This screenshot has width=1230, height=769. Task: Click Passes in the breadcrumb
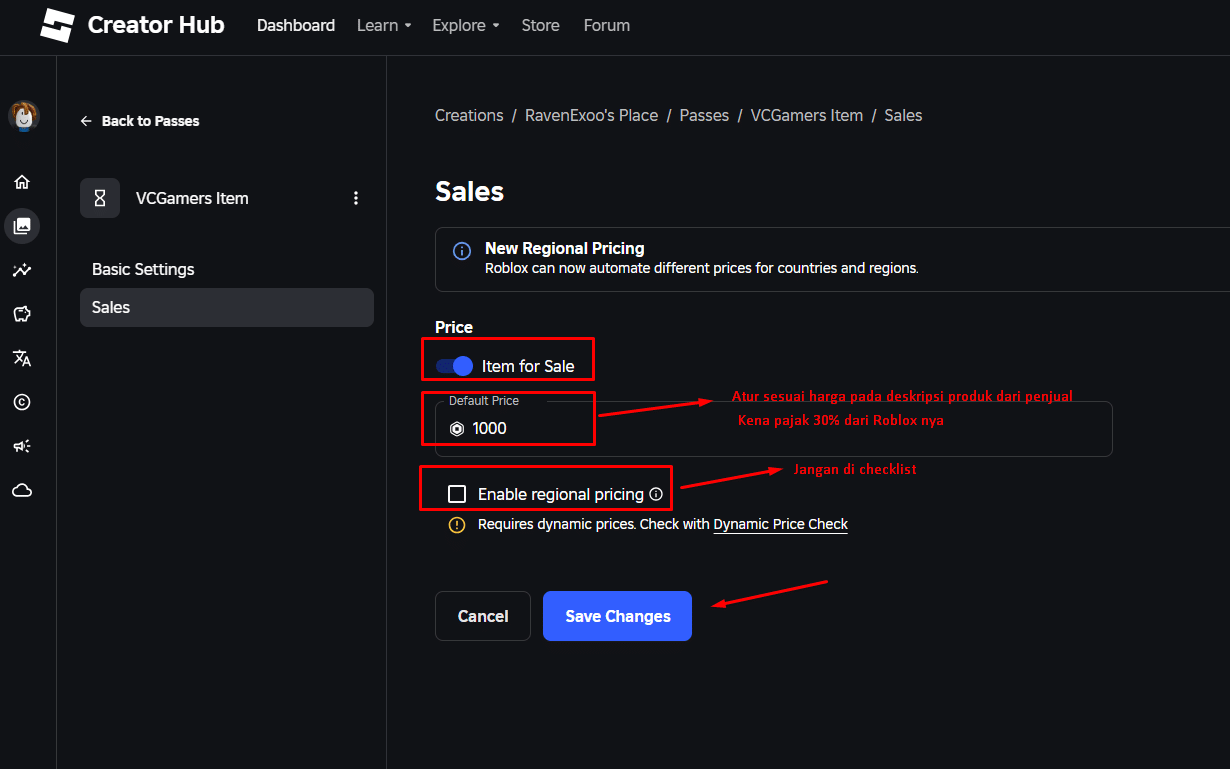tap(704, 115)
